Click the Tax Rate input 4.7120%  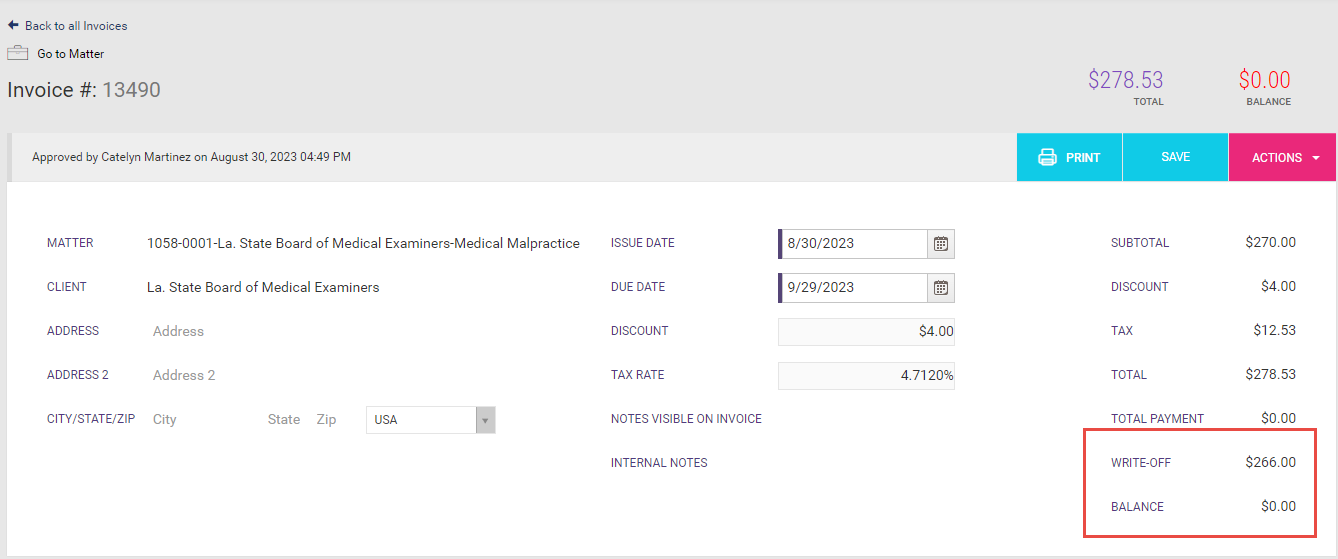866,375
